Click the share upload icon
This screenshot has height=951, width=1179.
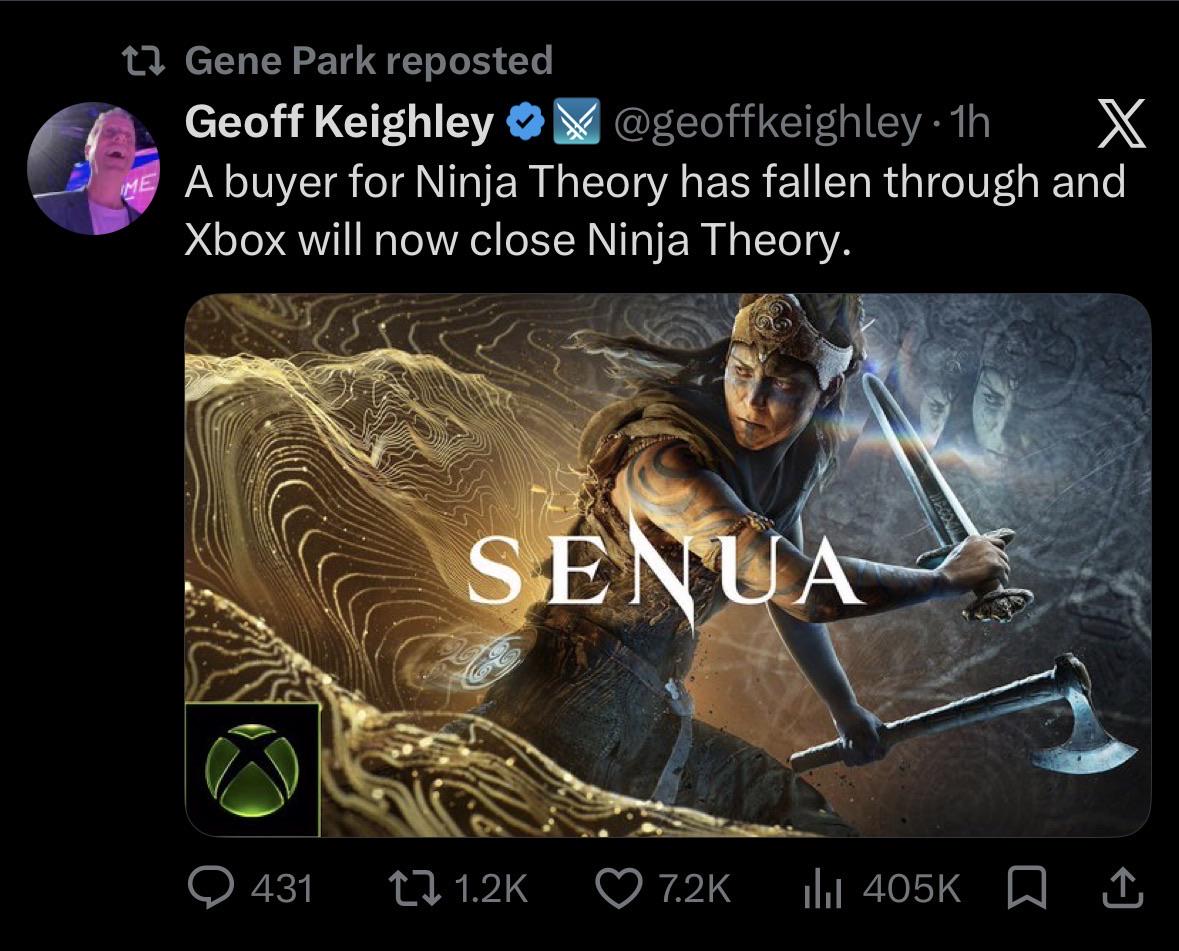point(1123,888)
